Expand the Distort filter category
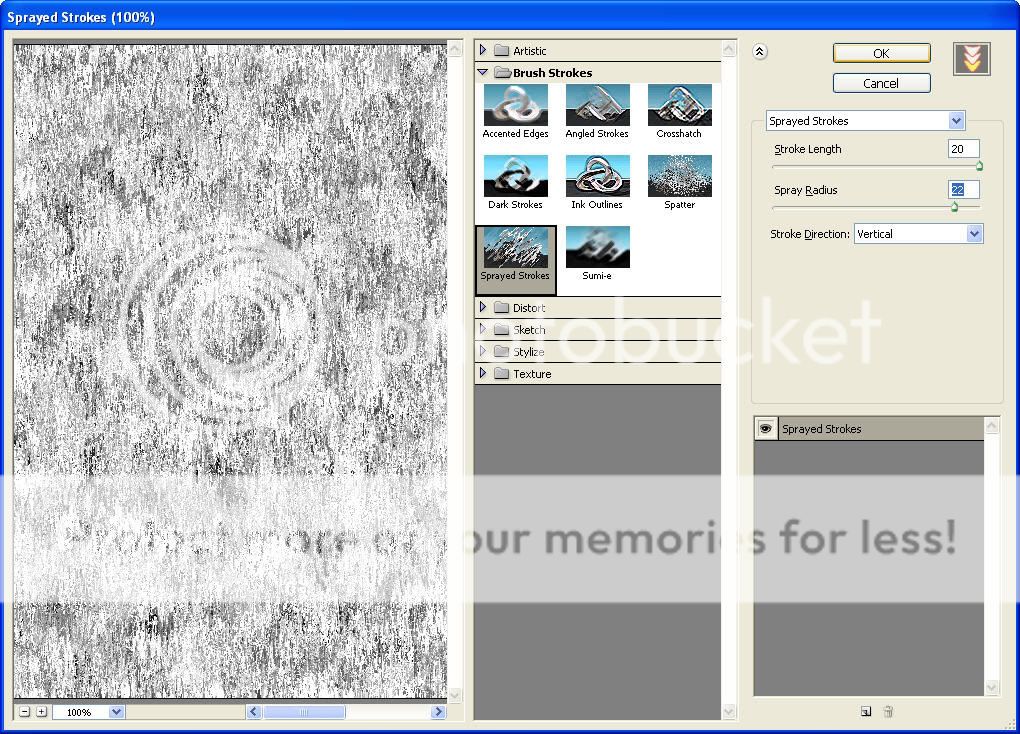This screenshot has height=734, width=1020. (483, 307)
